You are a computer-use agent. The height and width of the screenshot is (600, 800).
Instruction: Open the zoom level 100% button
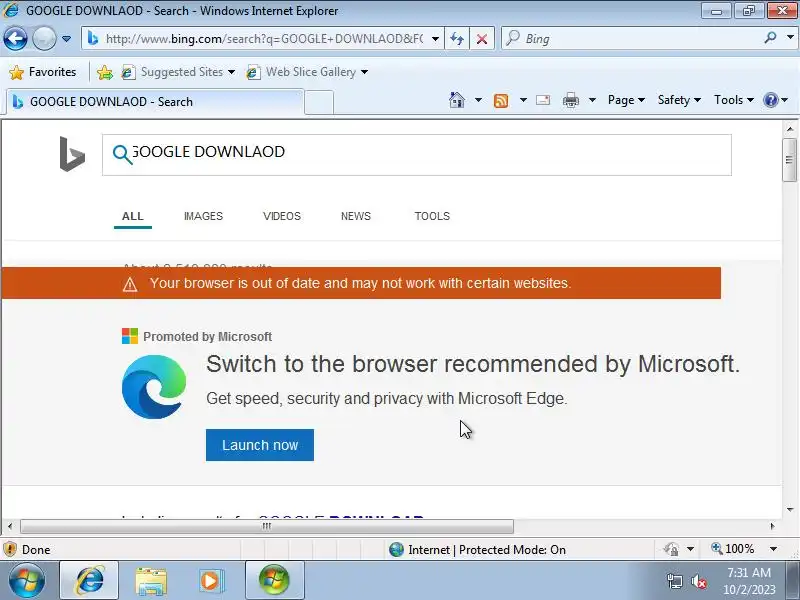[x=733, y=549]
